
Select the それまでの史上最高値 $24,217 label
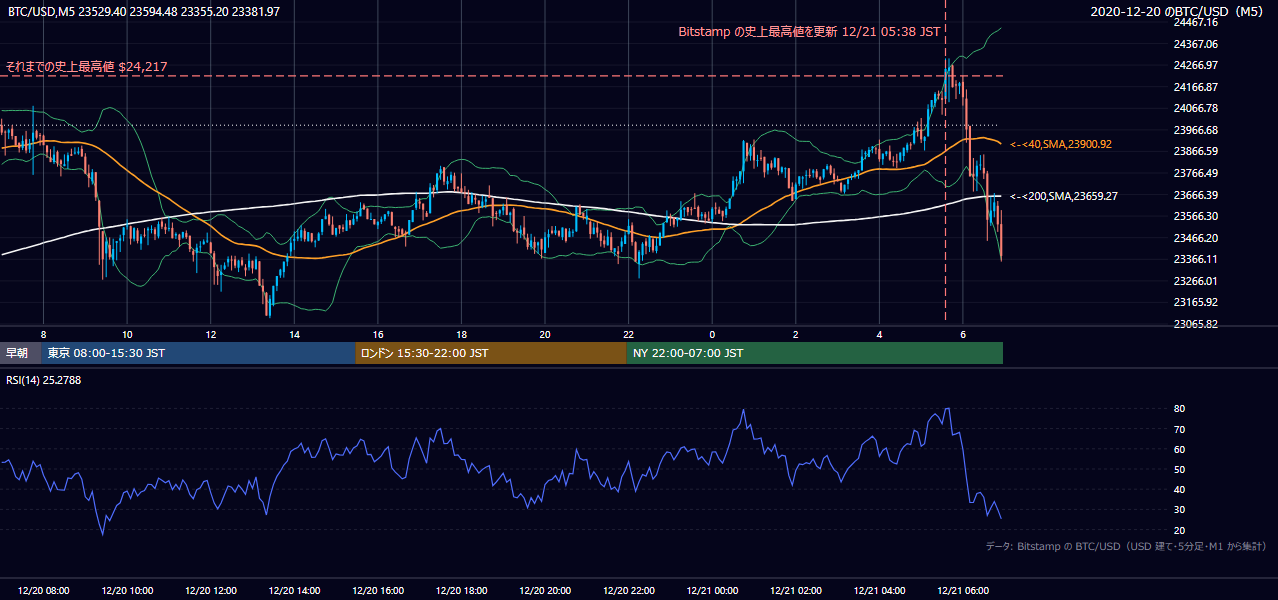(x=86, y=67)
